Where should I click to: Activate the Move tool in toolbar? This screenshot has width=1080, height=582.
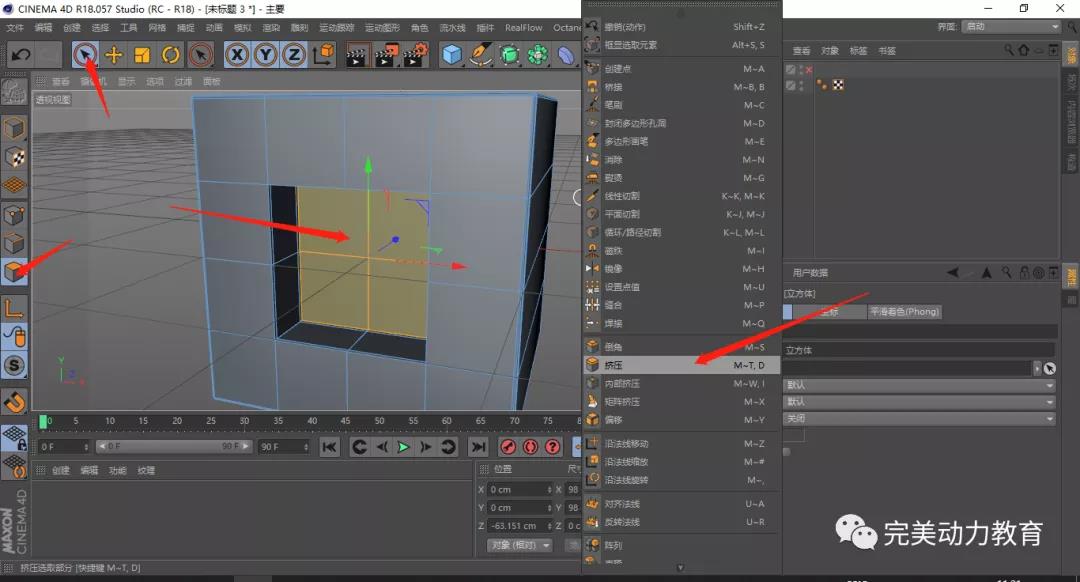(114, 54)
